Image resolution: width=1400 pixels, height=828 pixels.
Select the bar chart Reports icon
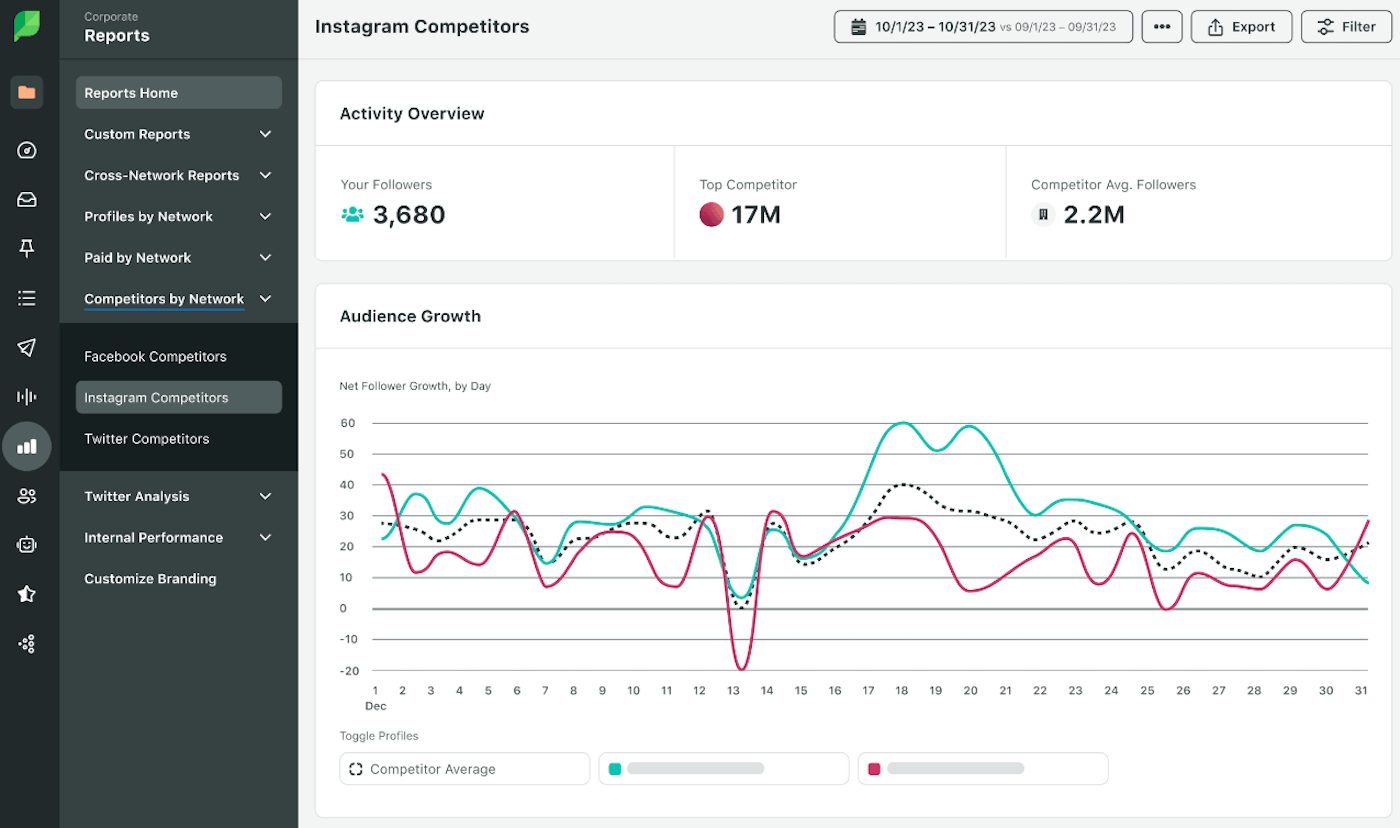click(x=27, y=446)
